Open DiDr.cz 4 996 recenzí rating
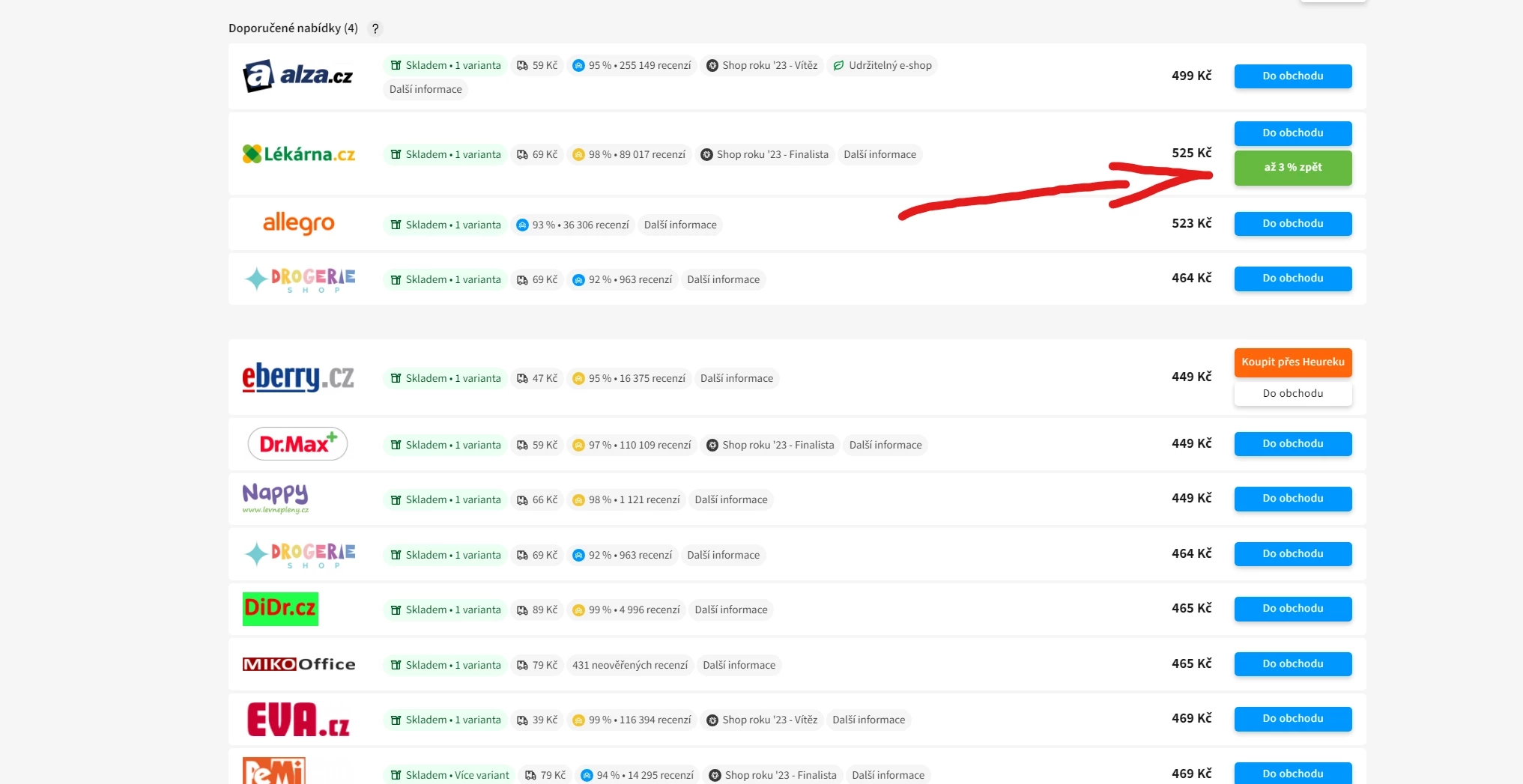1523x784 pixels. click(x=626, y=610)
